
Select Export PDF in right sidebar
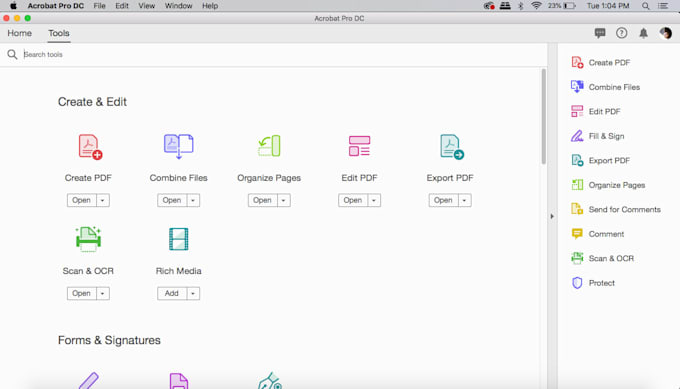coord(600,160)
